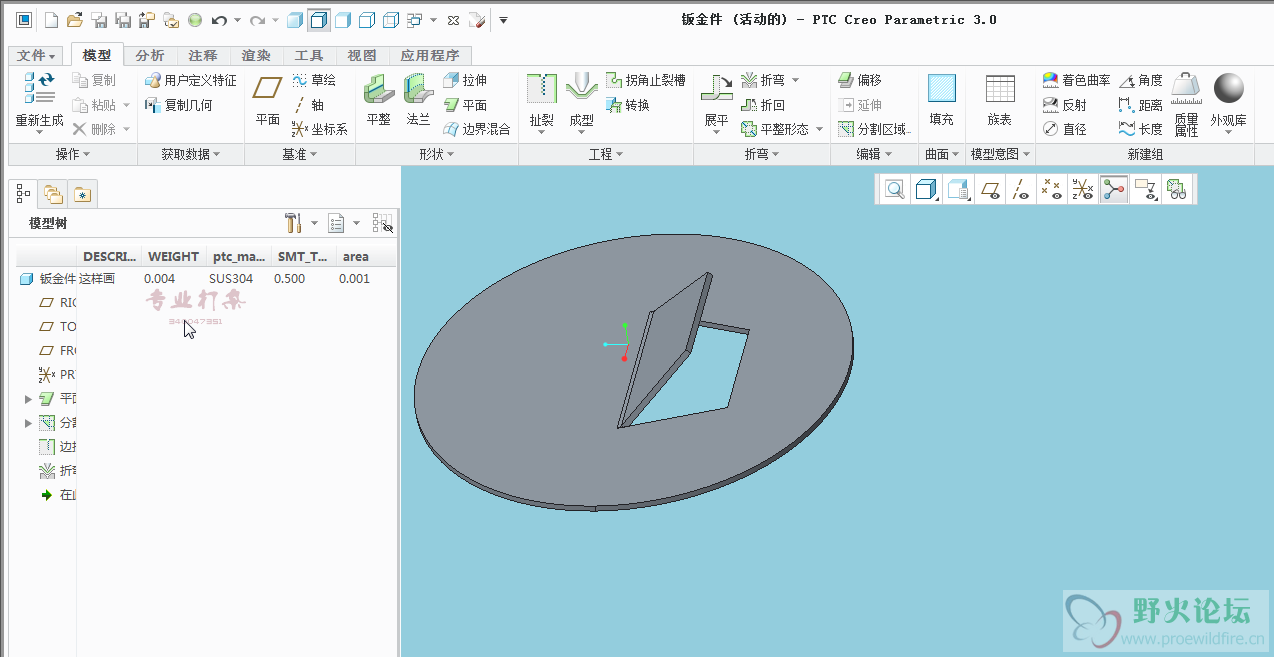Viewport: 1274px width, 657px height.
Task: Open the 操作 group dropdown
Action: [73, 154]
